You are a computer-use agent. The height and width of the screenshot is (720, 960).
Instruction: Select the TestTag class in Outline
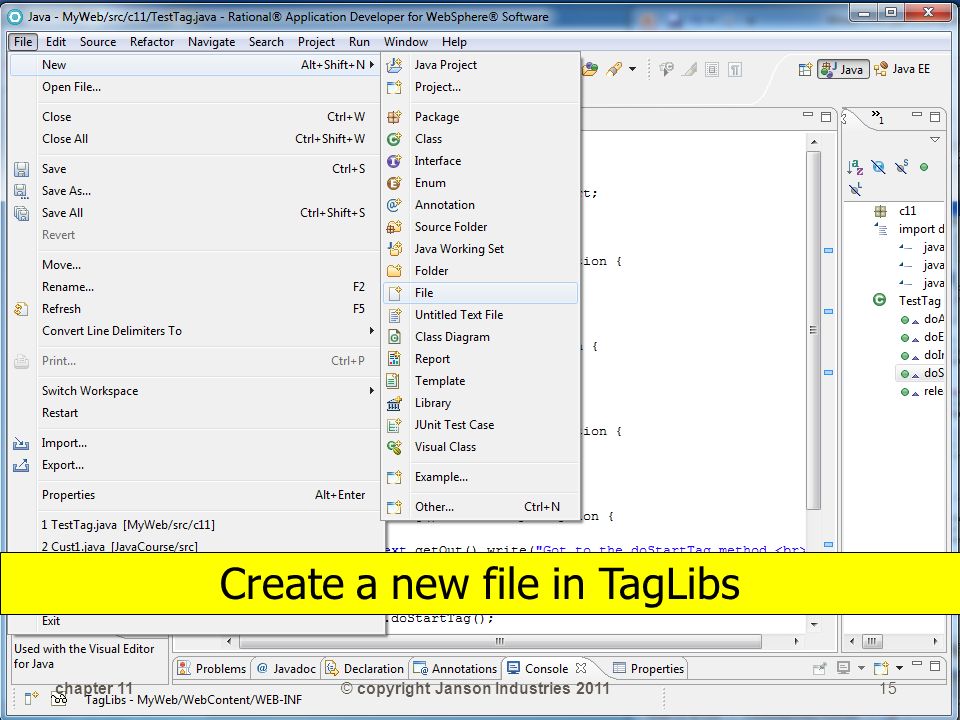919,301
